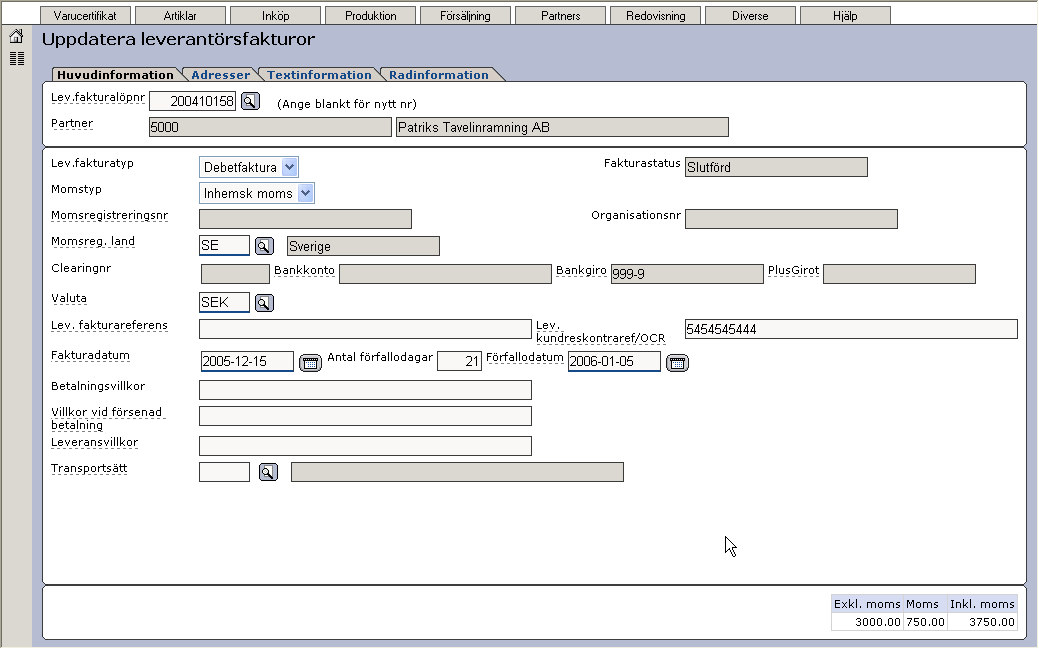Click the Lev.fakturalöpnr label
This screenshot has width=1039, height=649.
pos(98,97)
